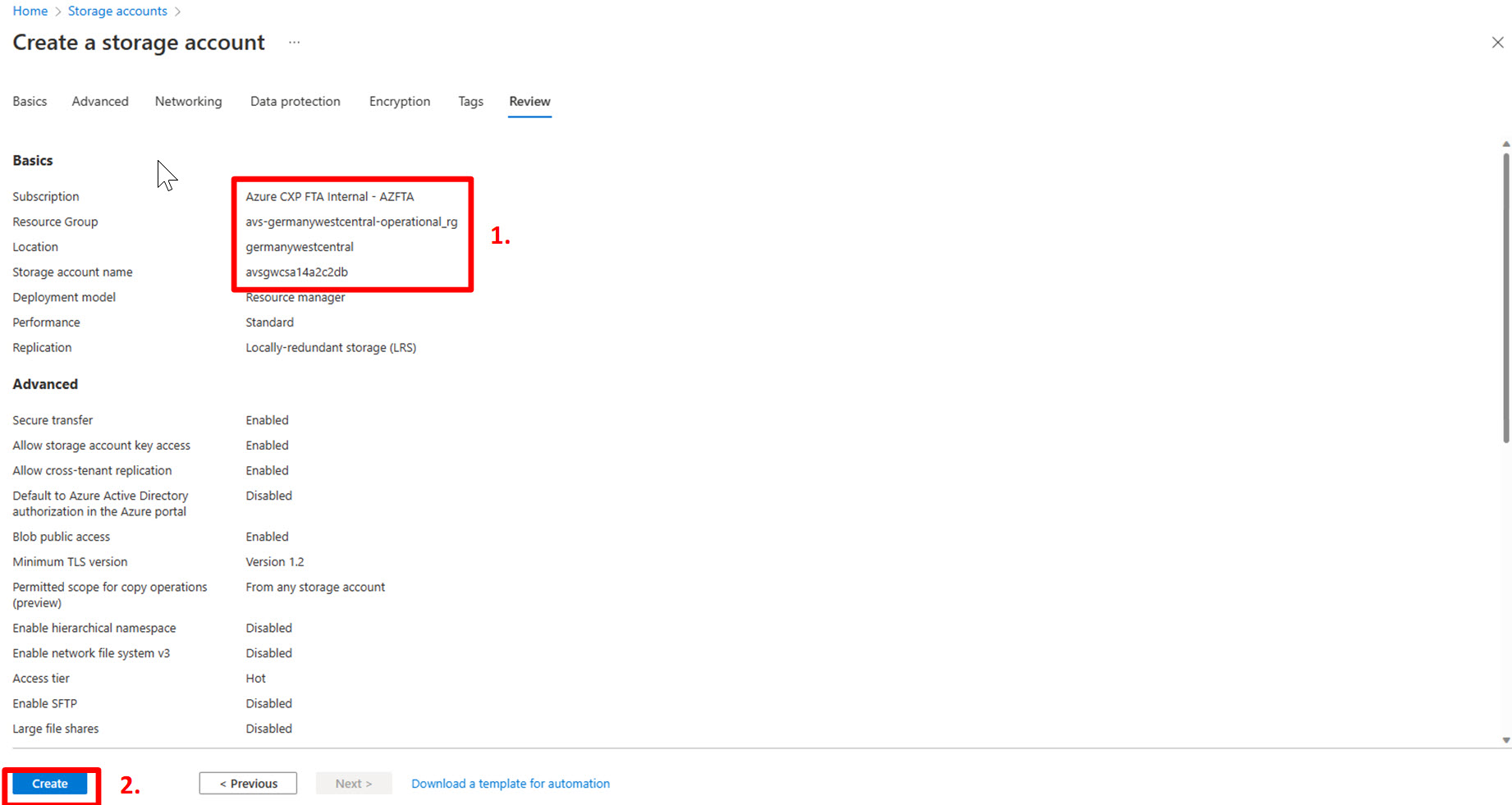Open Storage accounts from the breadcrumb

point(117,11)
